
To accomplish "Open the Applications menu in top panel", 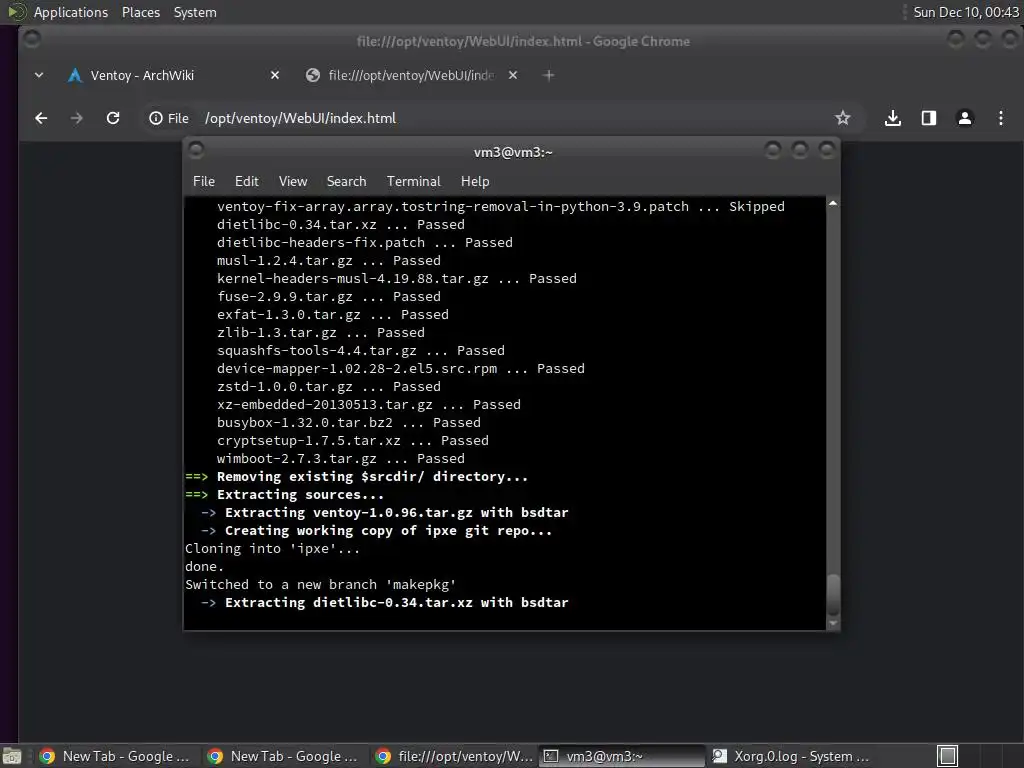I will click(x=71, y=12).
